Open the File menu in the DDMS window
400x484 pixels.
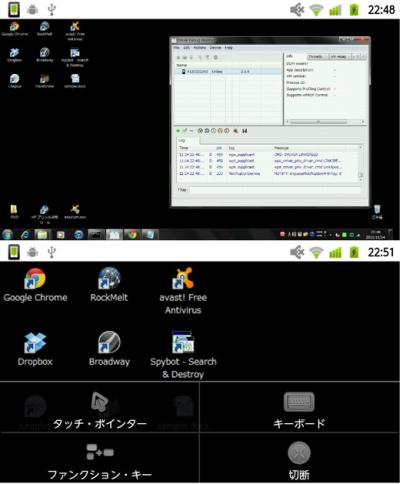point(176,48)
